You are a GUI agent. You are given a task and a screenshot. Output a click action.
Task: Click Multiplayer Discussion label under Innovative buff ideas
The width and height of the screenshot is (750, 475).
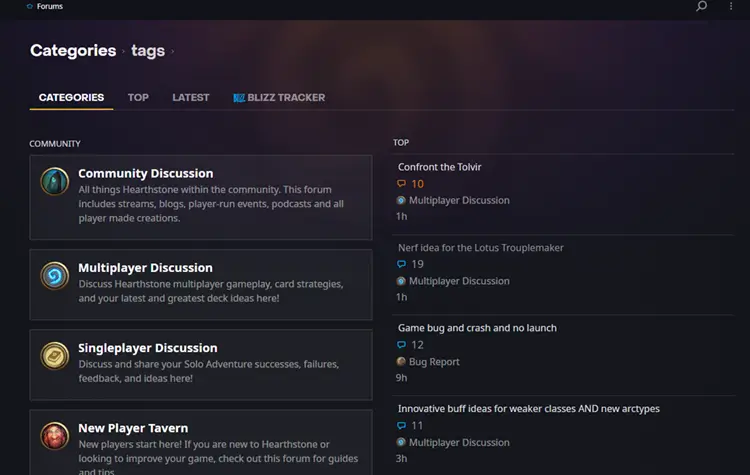tap(459, 442)
